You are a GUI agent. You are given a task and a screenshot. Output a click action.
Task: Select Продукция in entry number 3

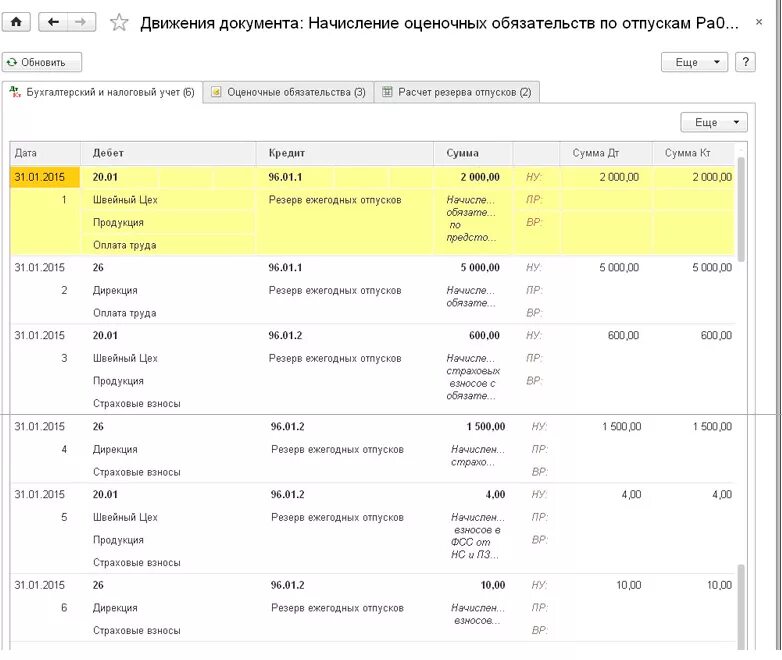pos(118,381)
